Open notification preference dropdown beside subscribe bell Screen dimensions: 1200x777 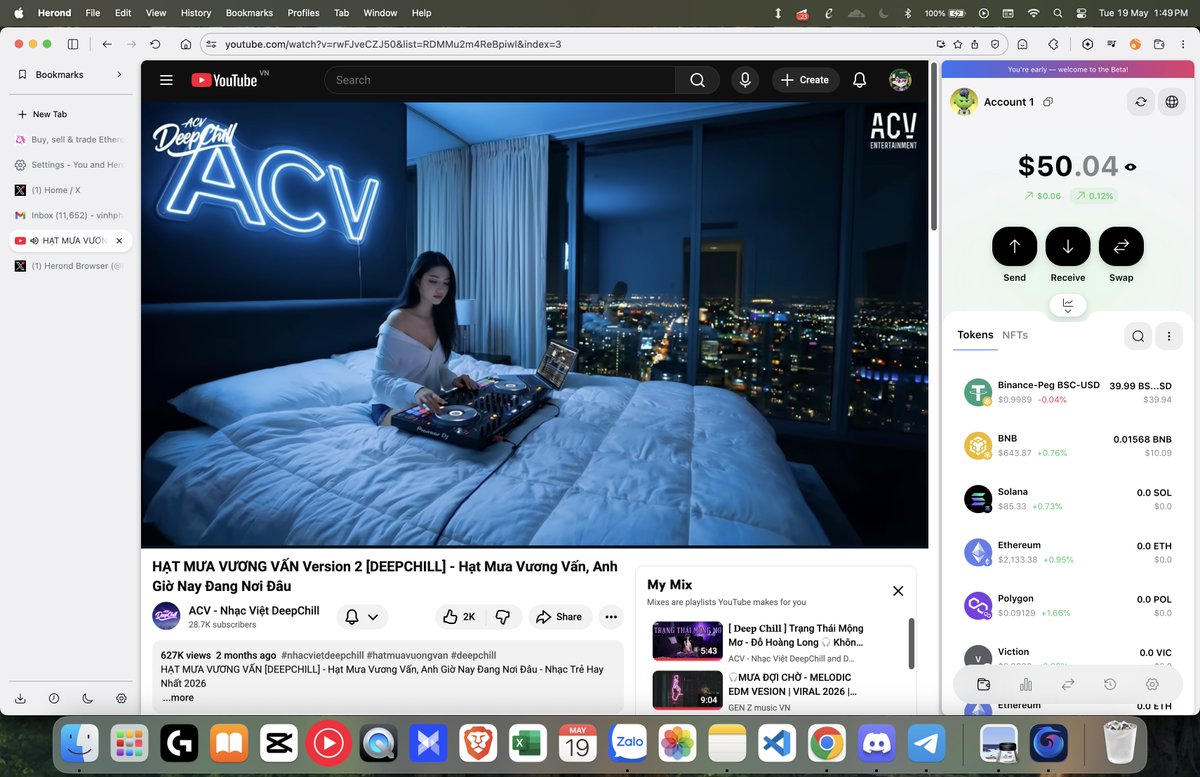(361, 617)
